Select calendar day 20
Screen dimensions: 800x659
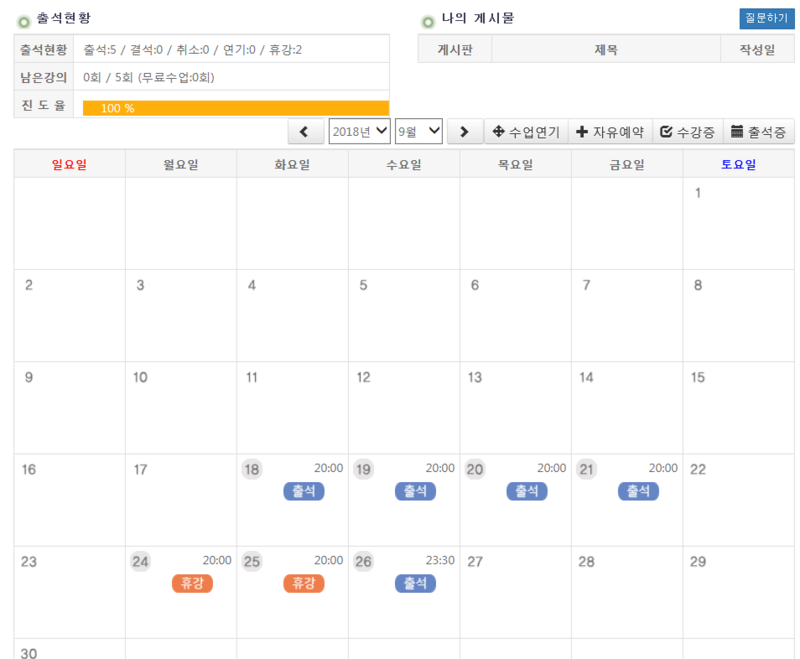[474, 469]
